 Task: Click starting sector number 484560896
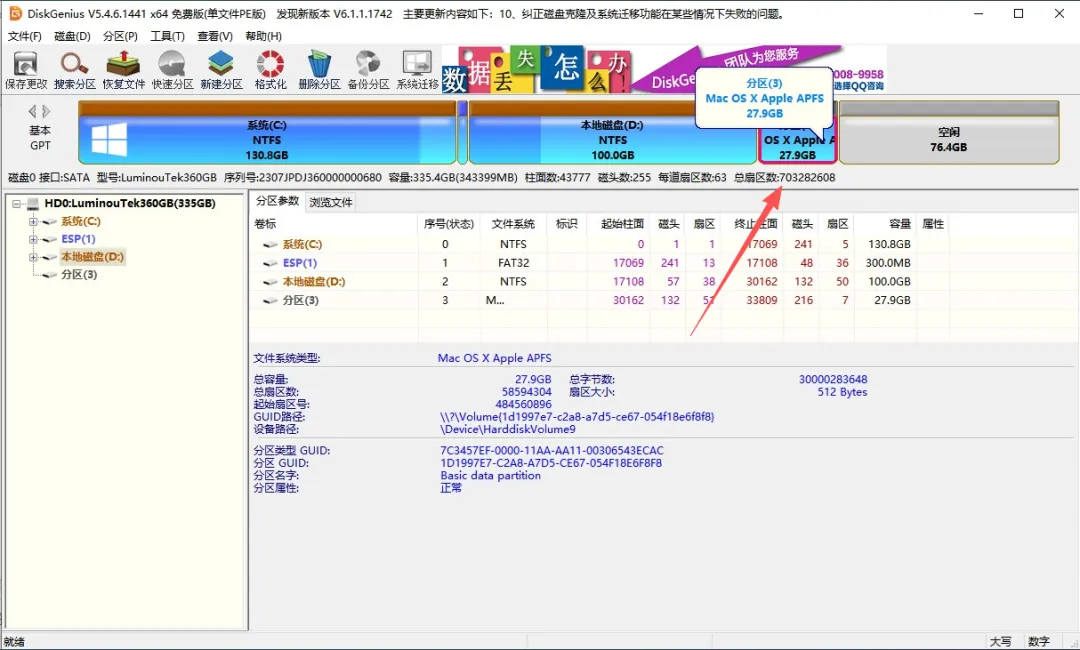pyautogui.click(x=523, y=404)
